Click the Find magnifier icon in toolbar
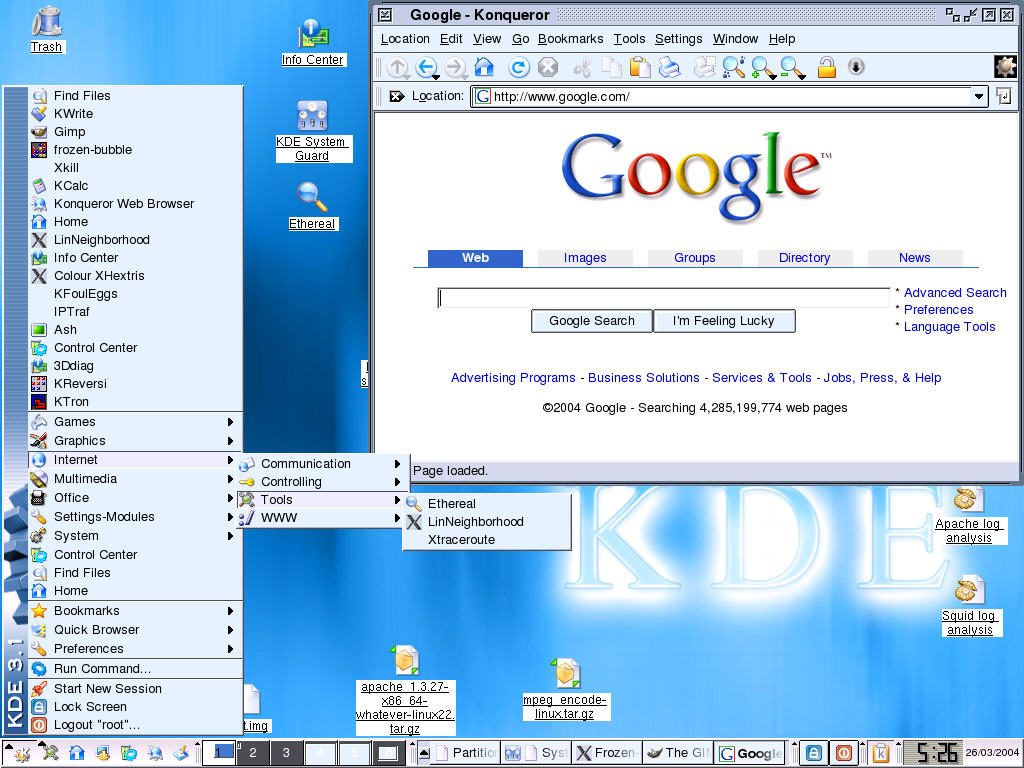 point(733,67)
